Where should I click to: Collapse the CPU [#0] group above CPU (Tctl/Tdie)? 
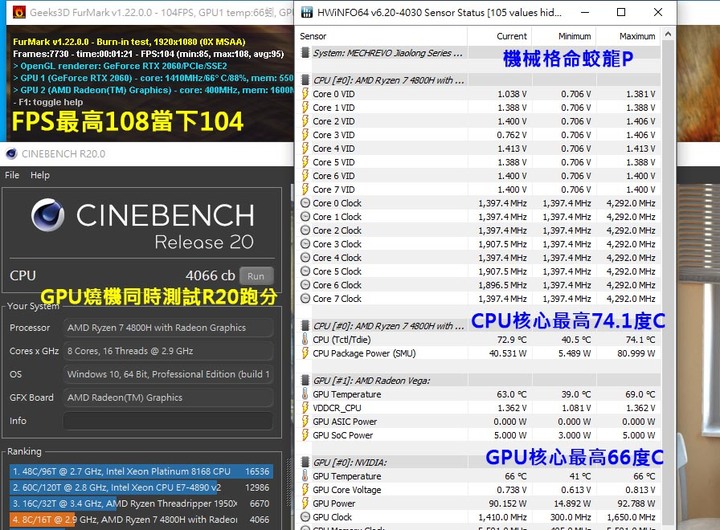[x=305, y=326]
